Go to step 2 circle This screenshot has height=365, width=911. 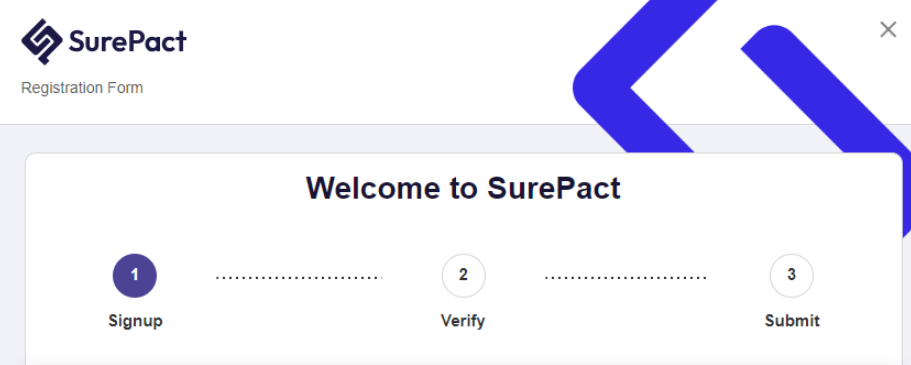[x=464, y=275]
